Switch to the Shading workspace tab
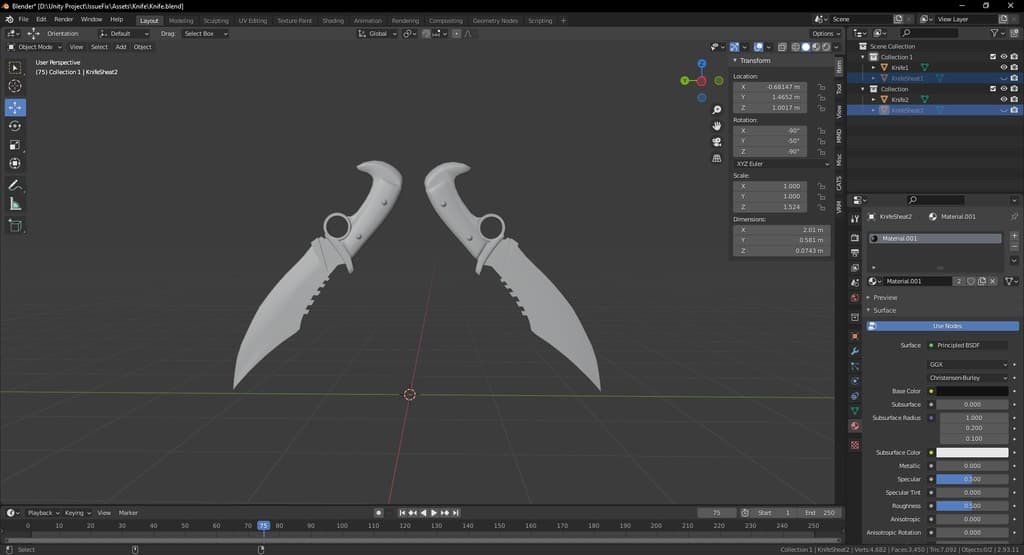Viewport: 1024px width, 555px height. pyautogui.click(x=333, y=20)
